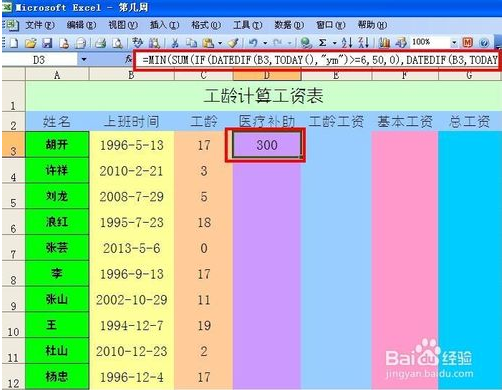This screenshot has width=503, height=390.
Task: Open the 插入 menu
Action: 164,25
